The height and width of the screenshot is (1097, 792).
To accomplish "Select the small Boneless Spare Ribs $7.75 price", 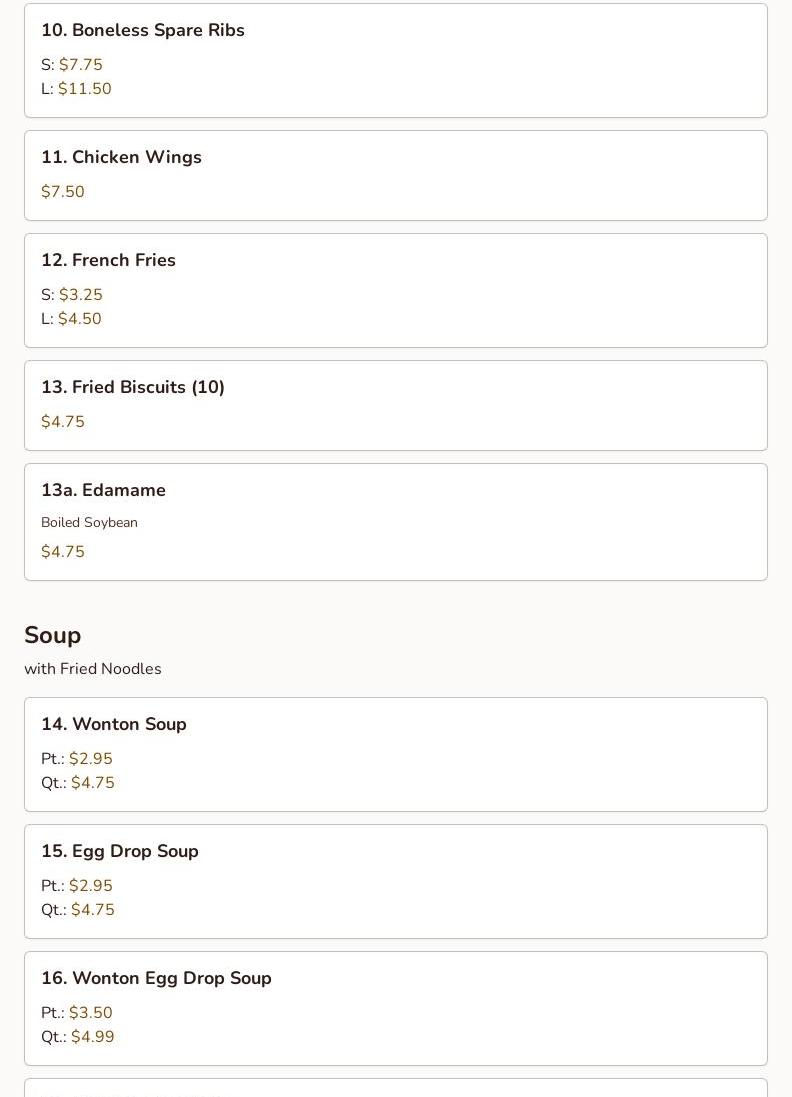I will (80, 65).
